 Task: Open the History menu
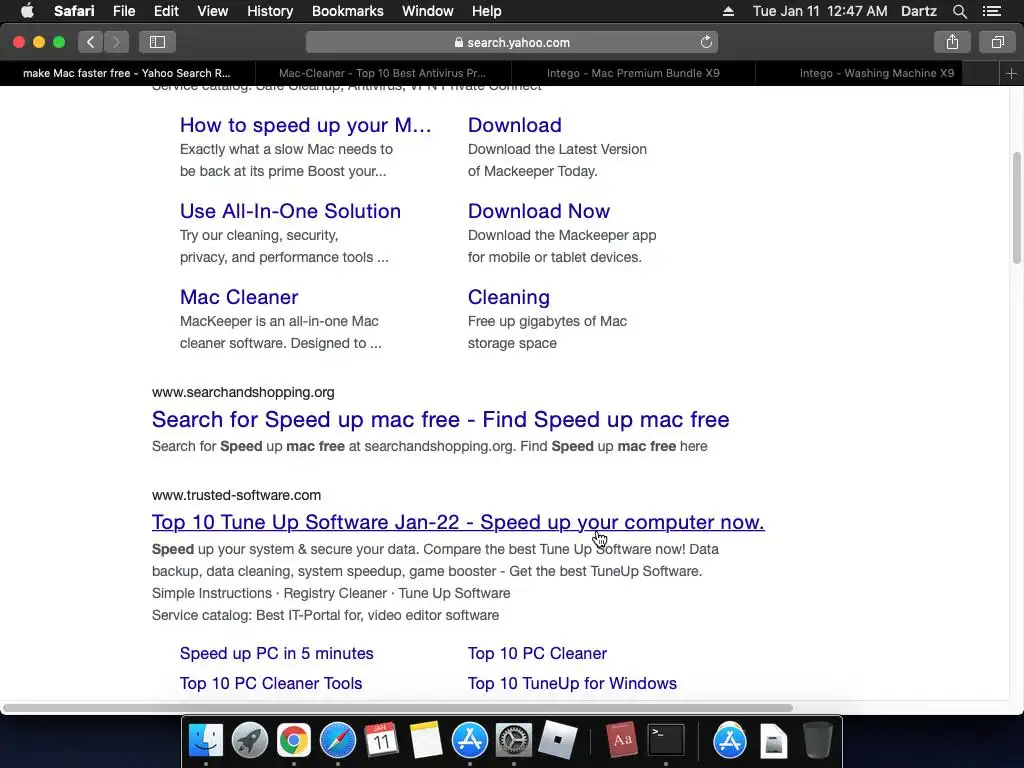pyautogui.click(x=270, y=11)
